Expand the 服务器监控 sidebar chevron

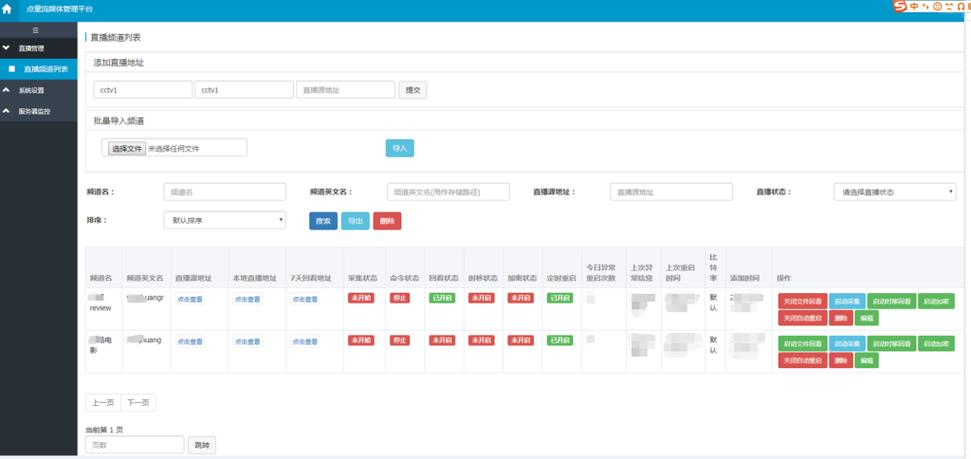[6, 111]
